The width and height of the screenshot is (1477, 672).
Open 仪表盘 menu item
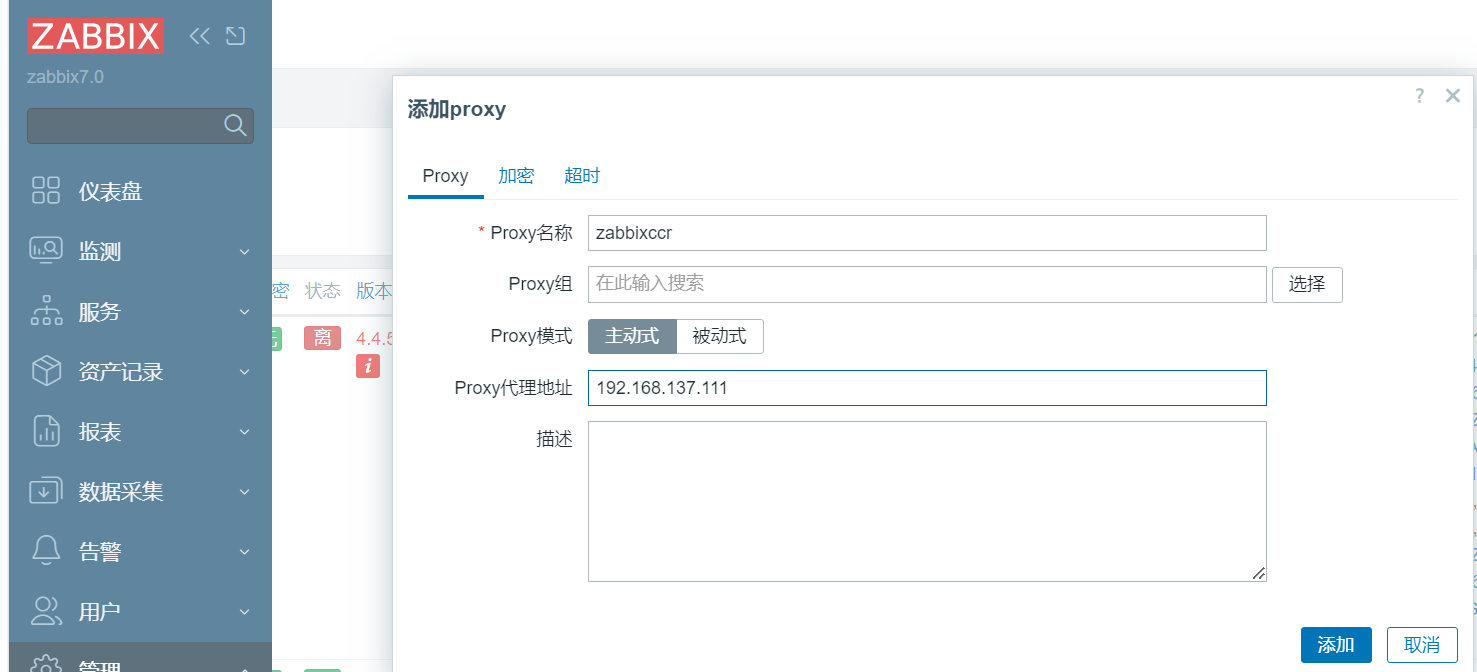click(x=111, y=191)
